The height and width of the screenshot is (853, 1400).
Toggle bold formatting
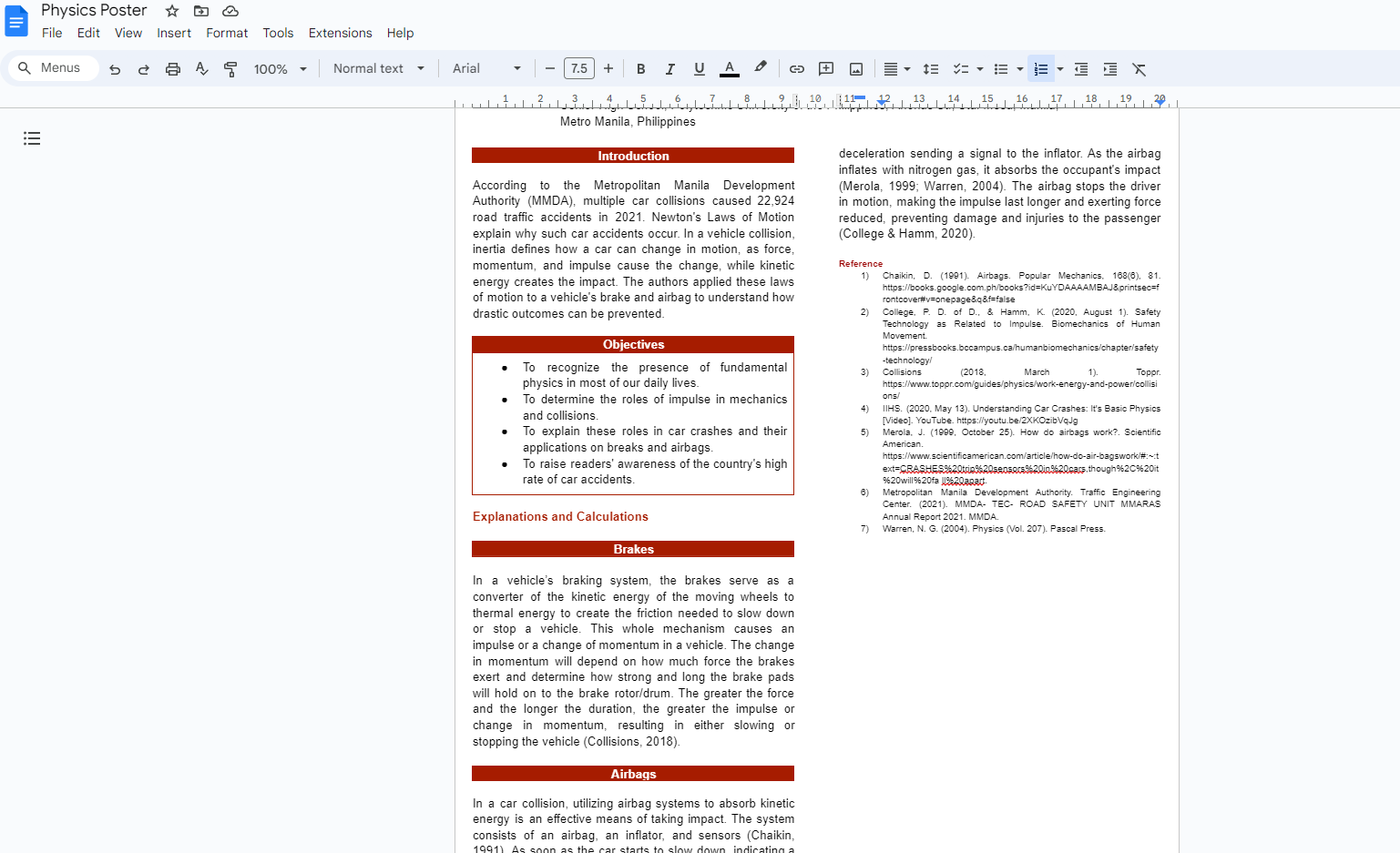641,69
